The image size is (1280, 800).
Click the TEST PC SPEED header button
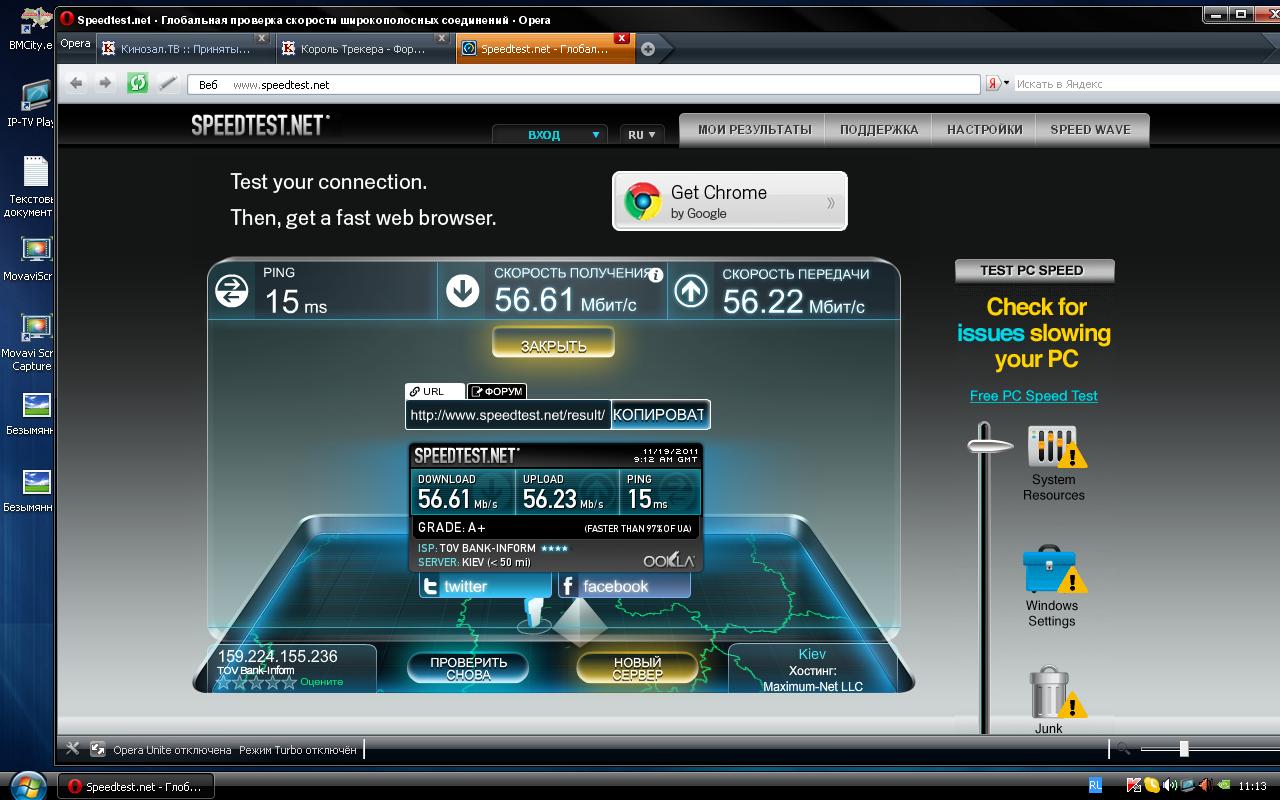click(1034, 271)
